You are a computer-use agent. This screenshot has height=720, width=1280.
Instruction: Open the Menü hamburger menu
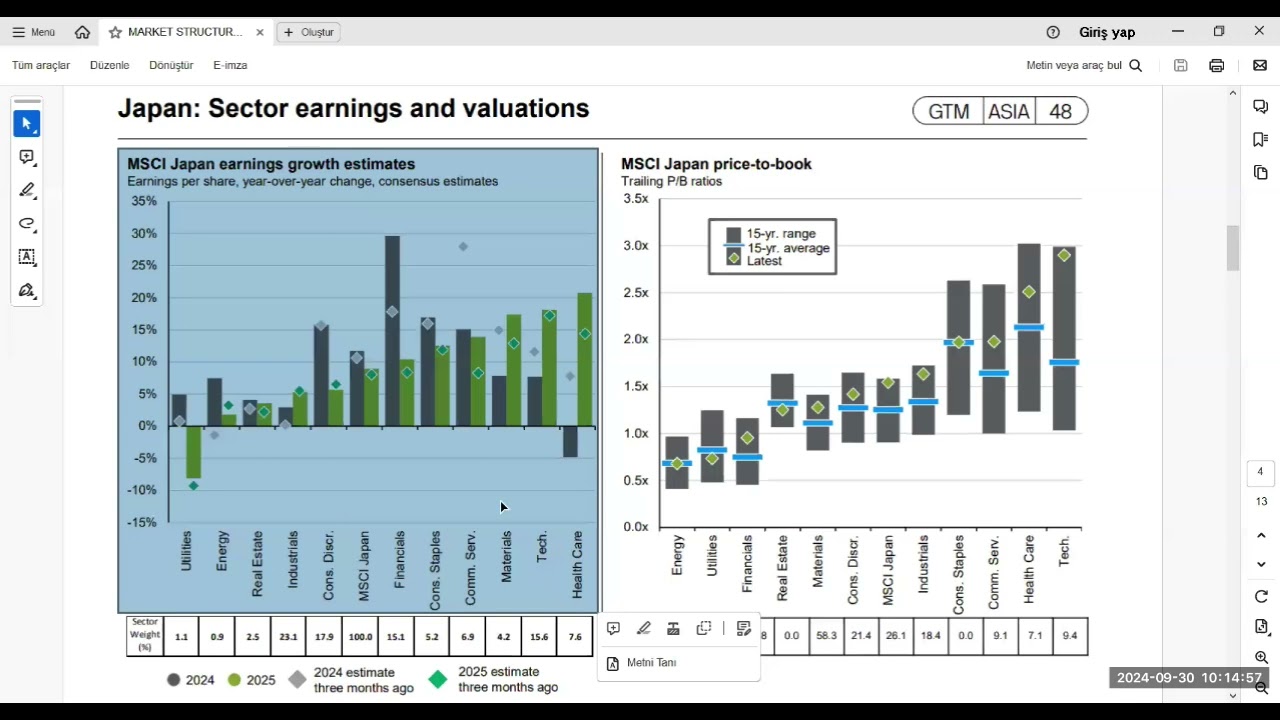pos(33,32)
